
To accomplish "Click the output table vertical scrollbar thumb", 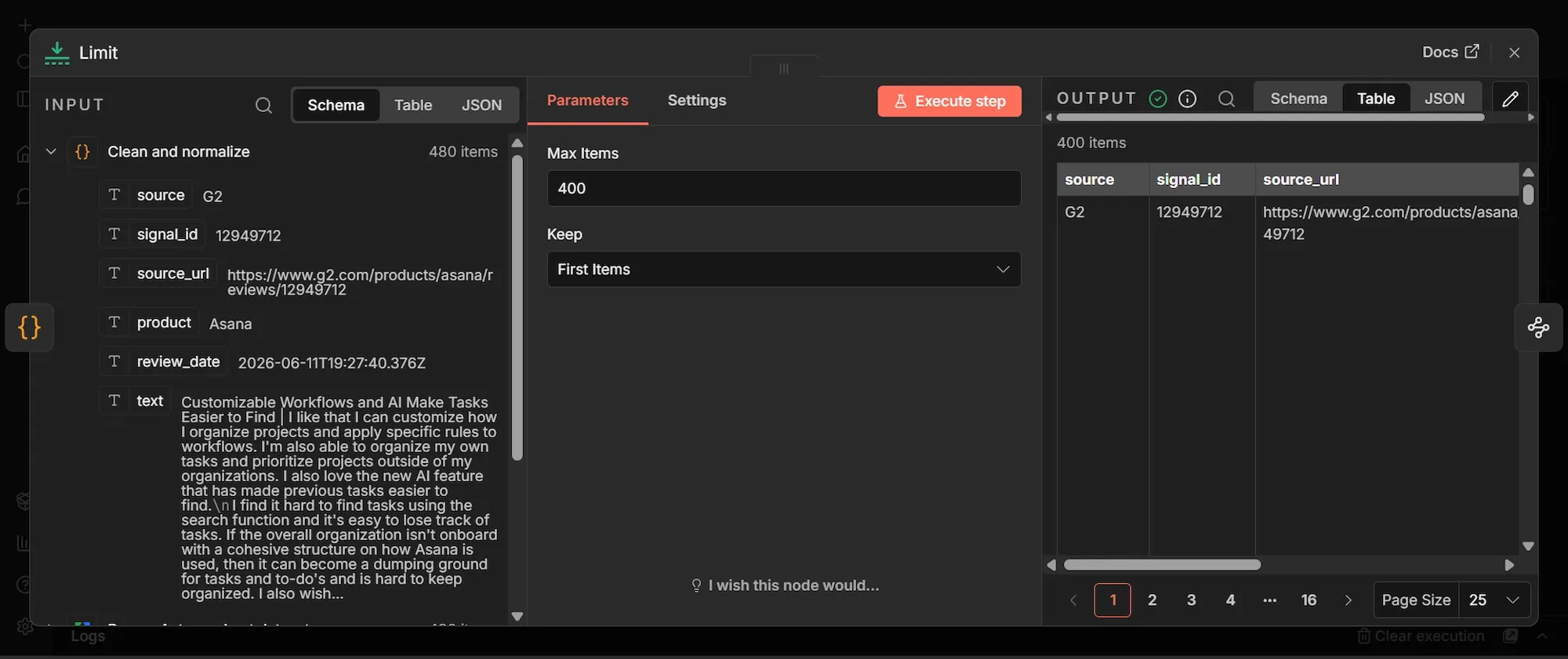I will click(x=1528, y=194).
